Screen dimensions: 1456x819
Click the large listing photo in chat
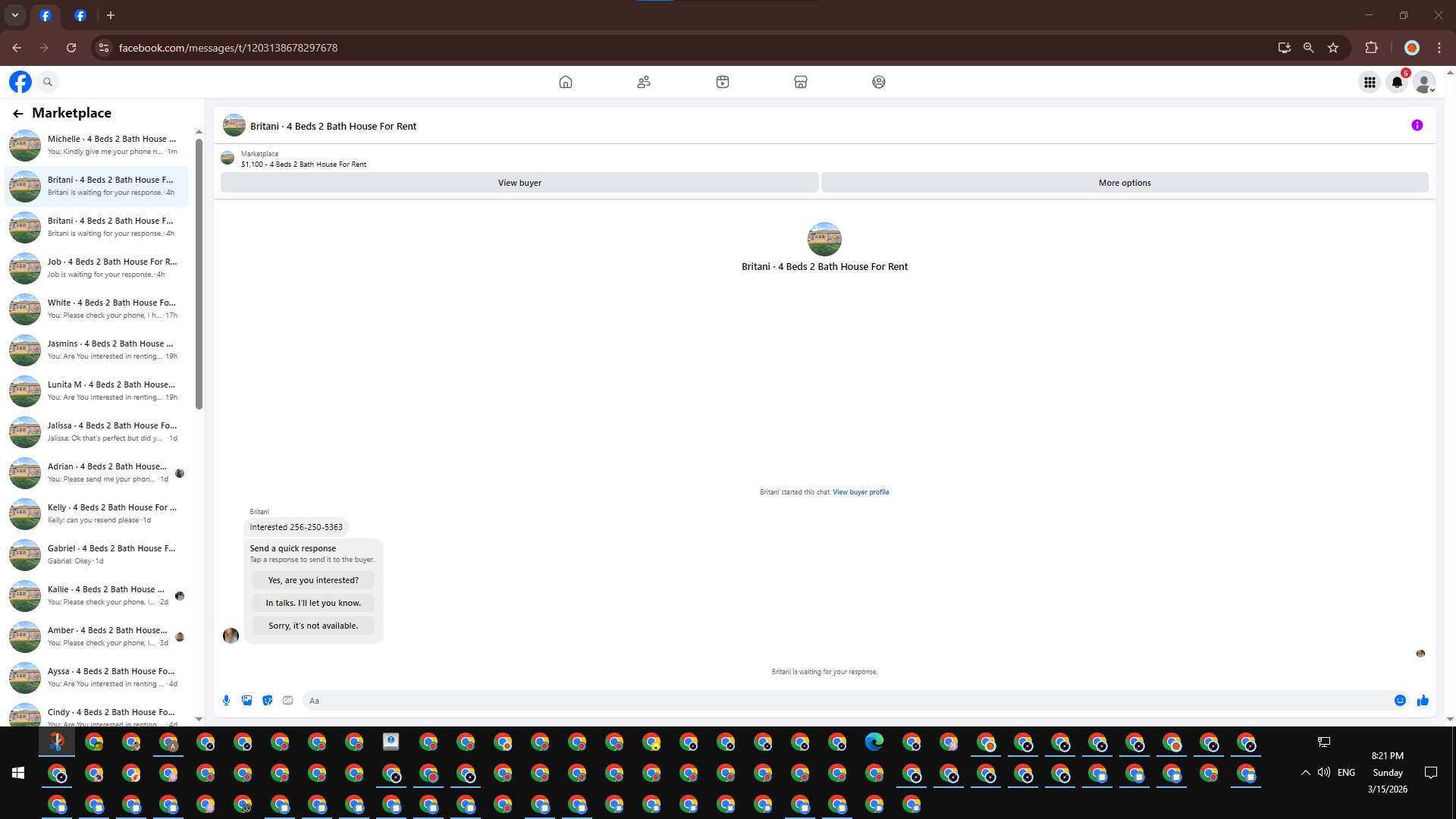824,239
